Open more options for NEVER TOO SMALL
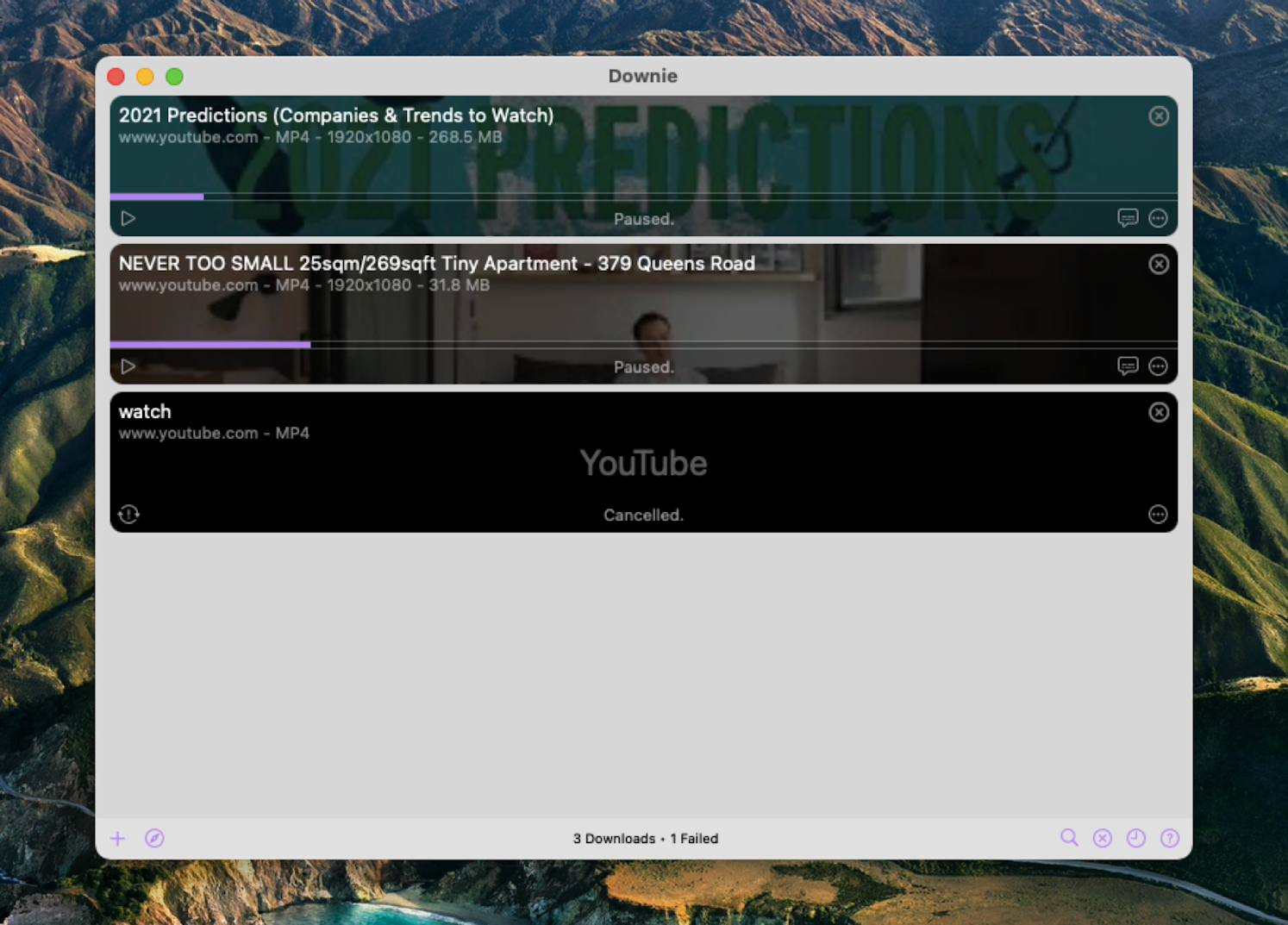 (1158, 366)
